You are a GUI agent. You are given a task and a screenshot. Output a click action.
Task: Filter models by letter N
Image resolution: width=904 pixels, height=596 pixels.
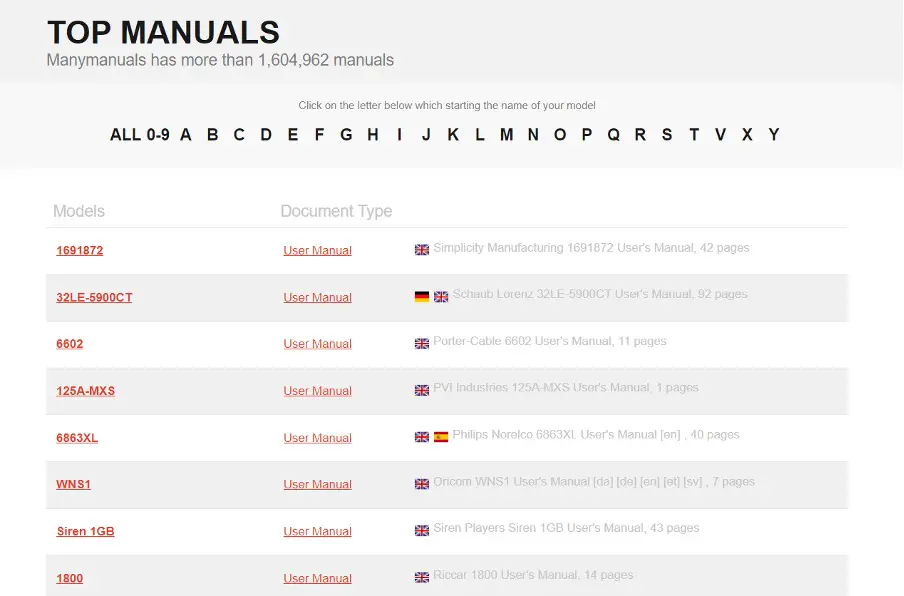(x=533, y=134)
